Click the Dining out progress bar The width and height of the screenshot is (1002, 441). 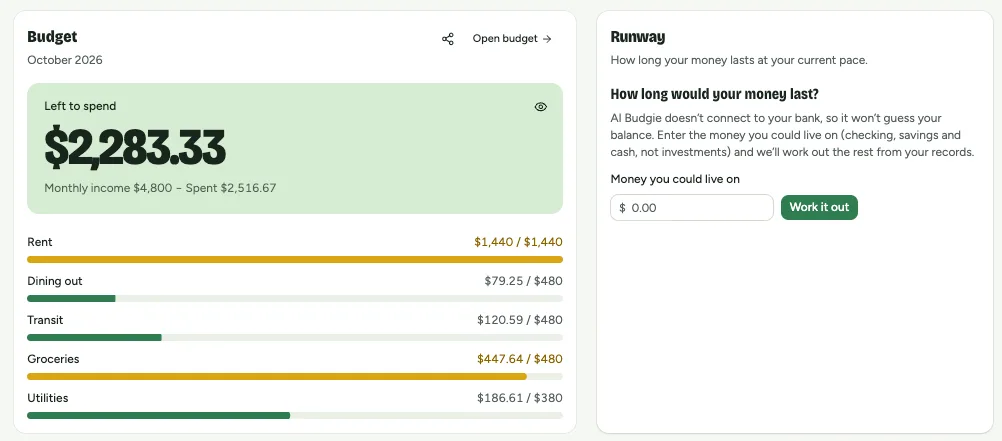pyautogui.click(x=295, y=298)
